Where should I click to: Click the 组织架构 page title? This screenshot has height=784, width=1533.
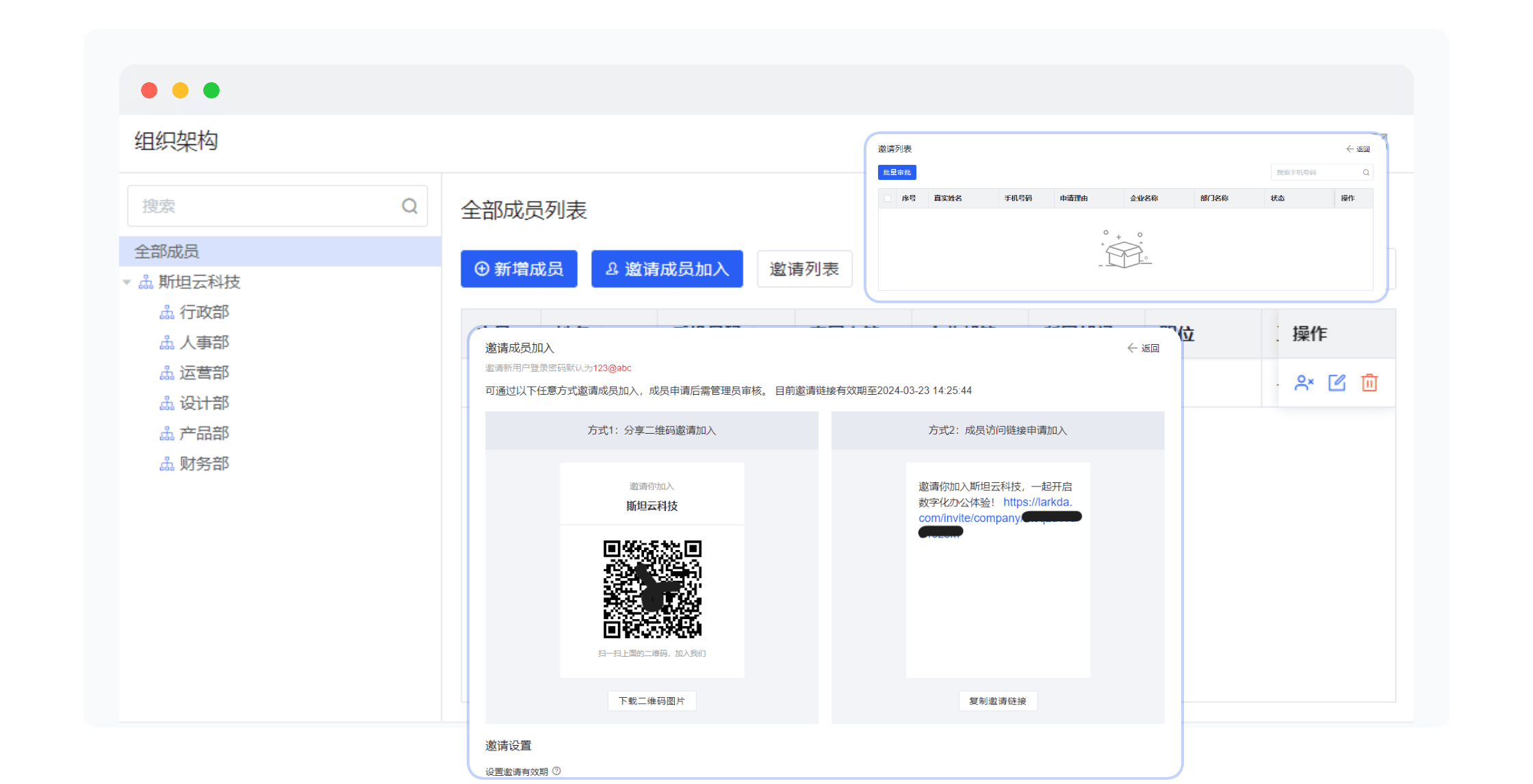(176, 141)
